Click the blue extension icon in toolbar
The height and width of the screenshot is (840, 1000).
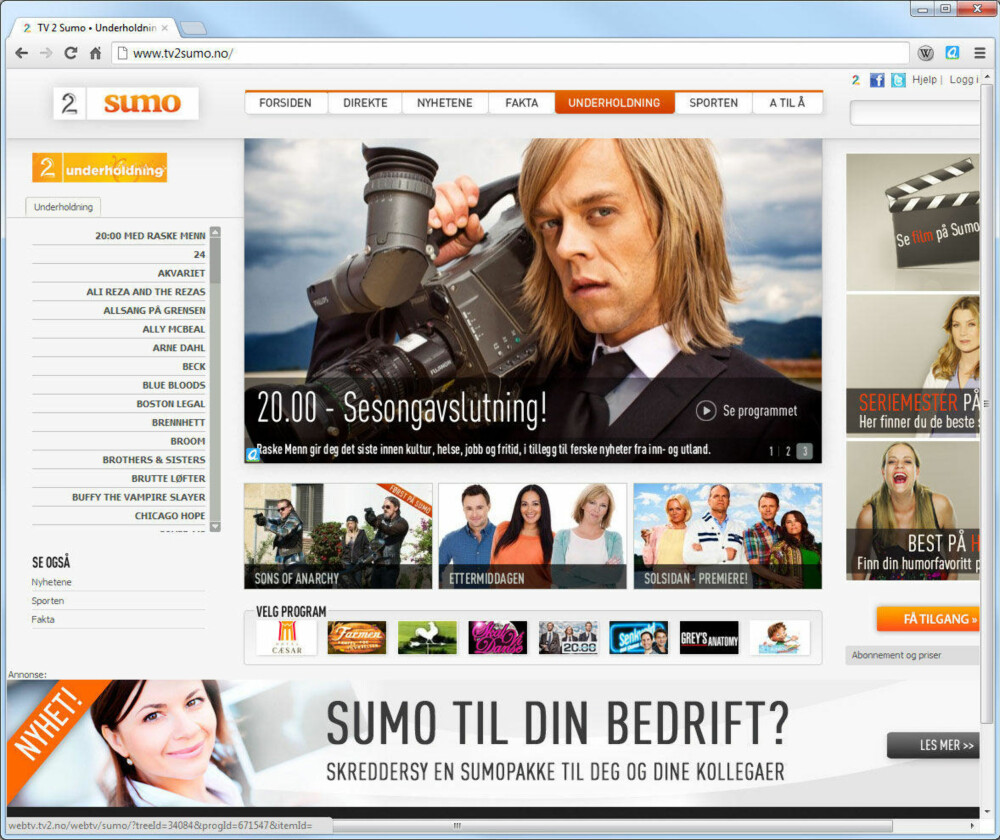(952, 53)
